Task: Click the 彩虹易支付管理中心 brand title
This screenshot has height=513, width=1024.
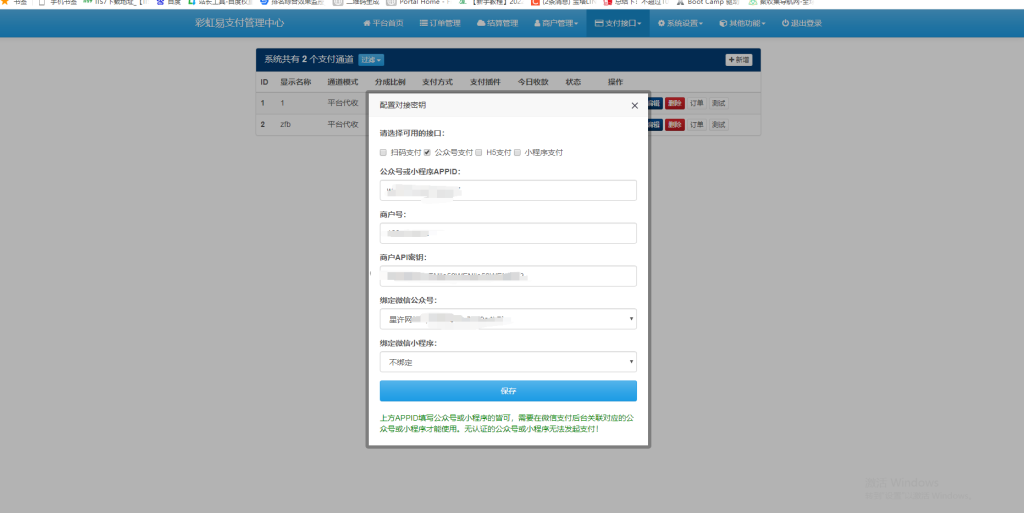Action: click(240, 23)
